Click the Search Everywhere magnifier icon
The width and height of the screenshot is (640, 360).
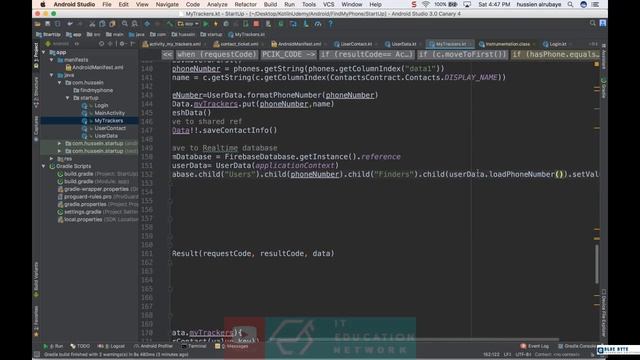(x=593, y=24)
